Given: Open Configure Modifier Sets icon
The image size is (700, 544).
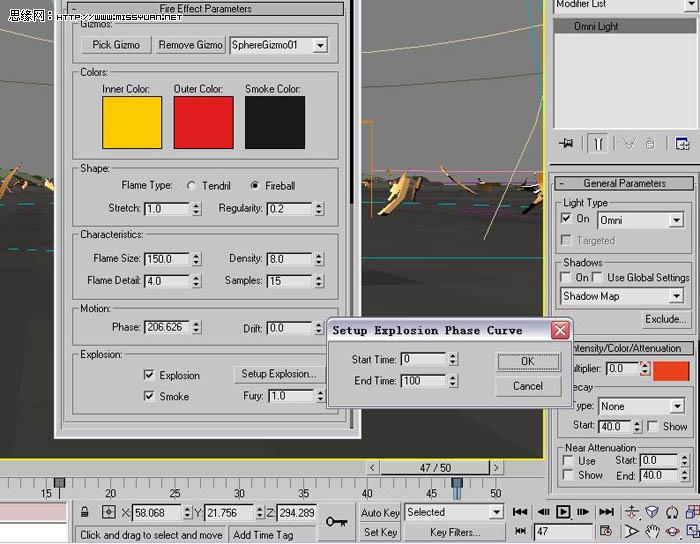Looking at the screenshot, I should (x=682, y=144).
